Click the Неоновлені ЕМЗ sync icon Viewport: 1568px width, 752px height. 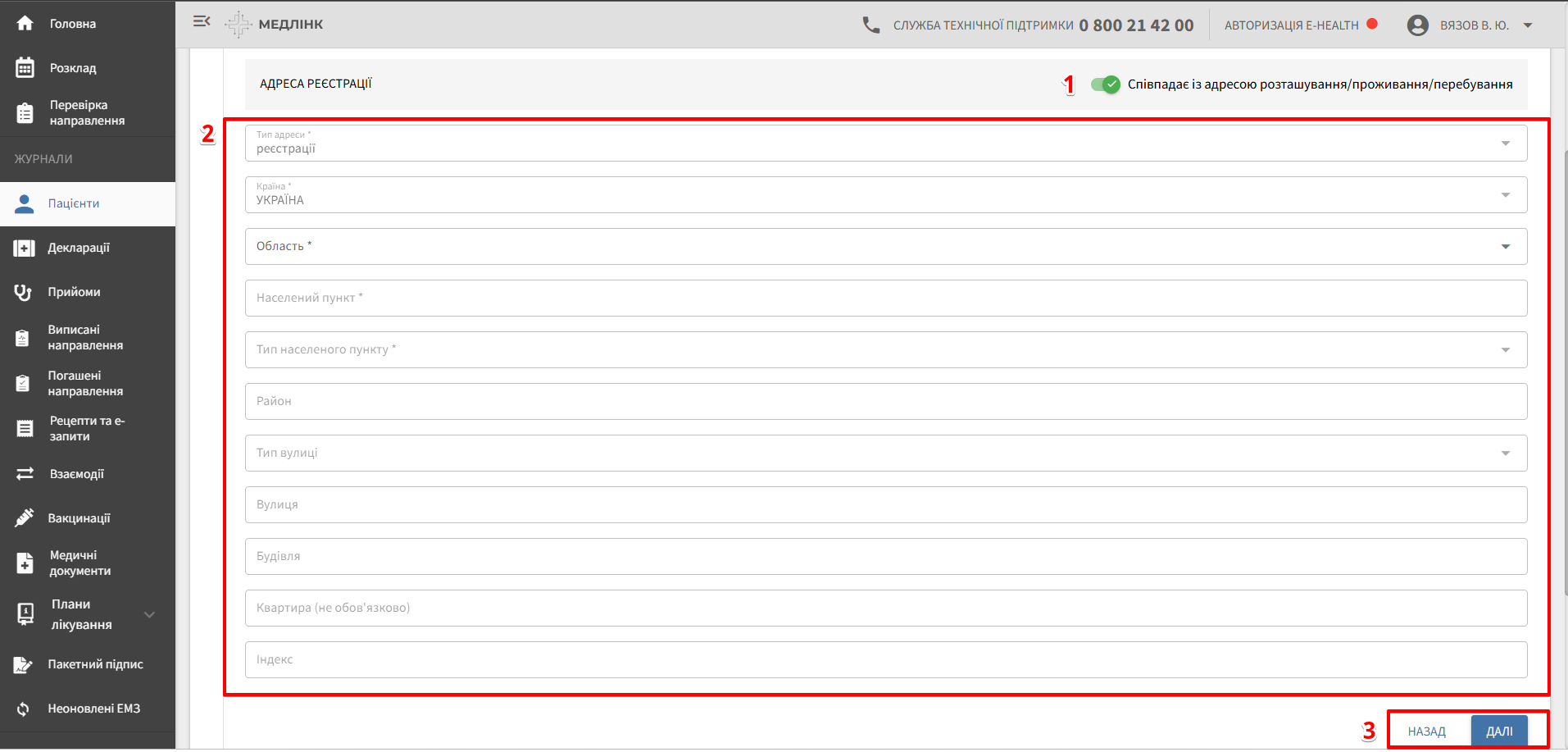tap(24, 709)
